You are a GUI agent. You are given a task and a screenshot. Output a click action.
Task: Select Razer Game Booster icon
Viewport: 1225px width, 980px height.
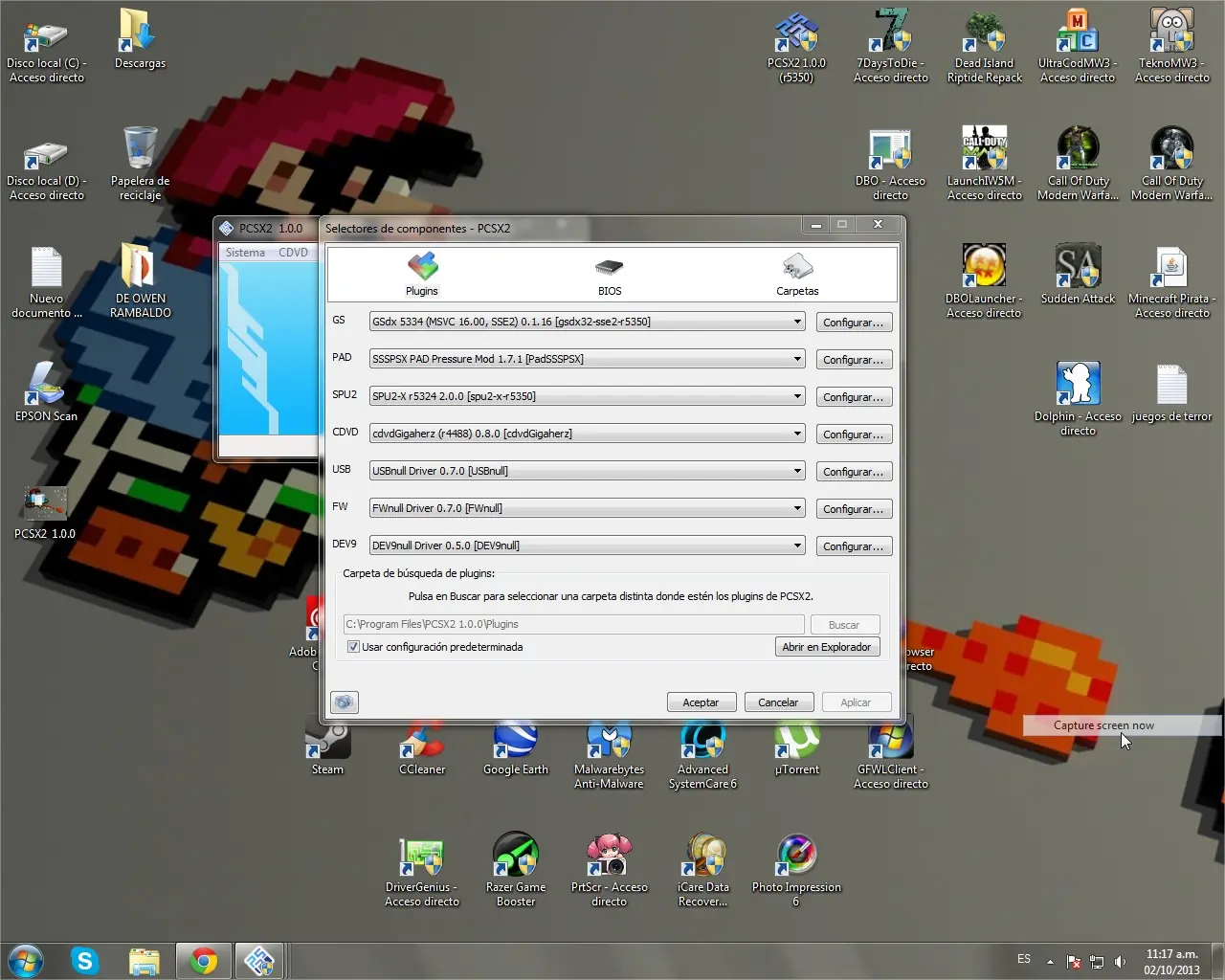(x=516, y=870)
